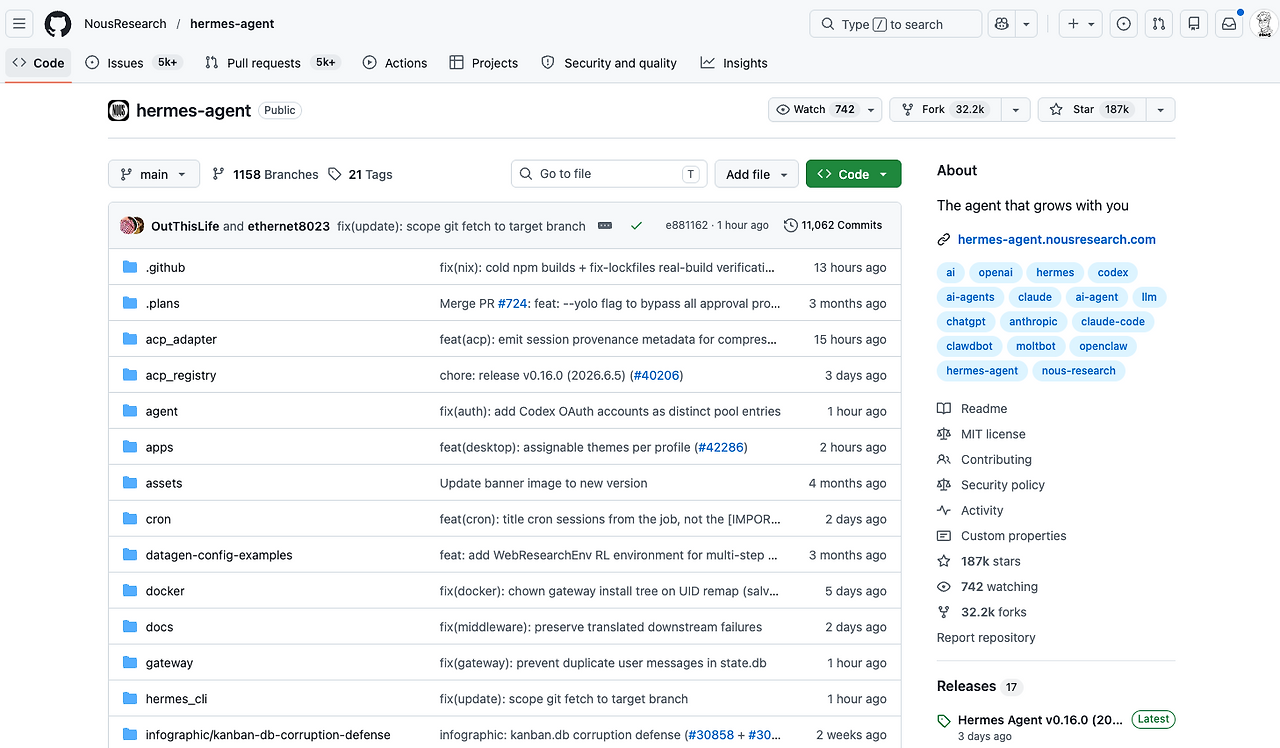The height and width of the screenshot is (748, 1280).
Task: Click the claude-code topic tag
Action: tap(1113, 322)
